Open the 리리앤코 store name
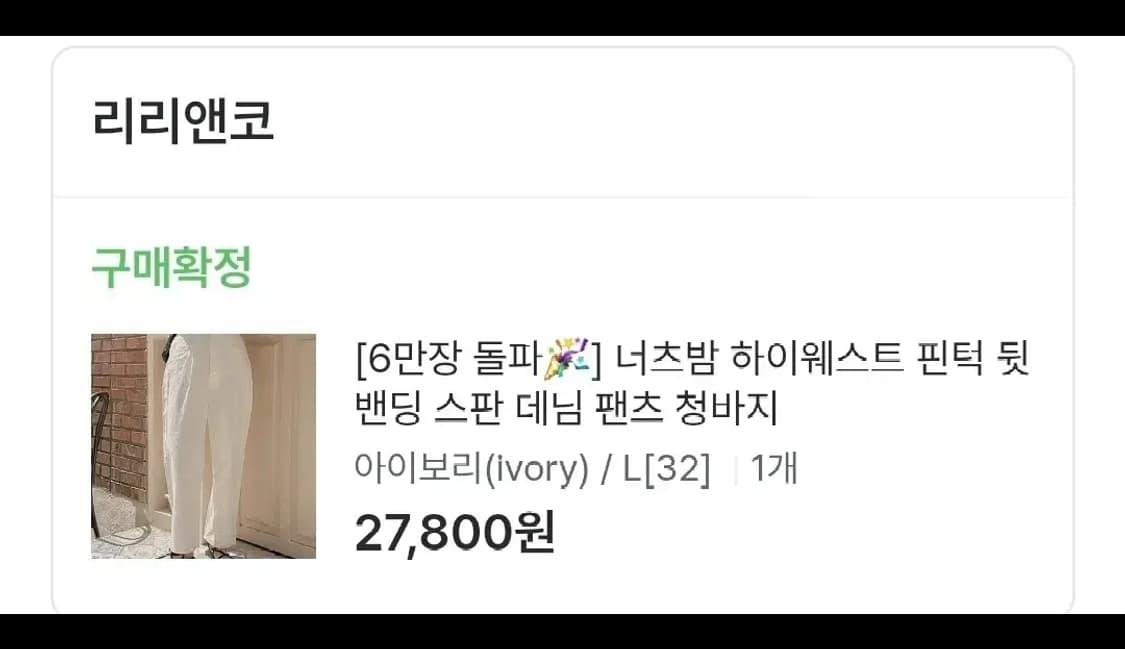 point(183,120)
